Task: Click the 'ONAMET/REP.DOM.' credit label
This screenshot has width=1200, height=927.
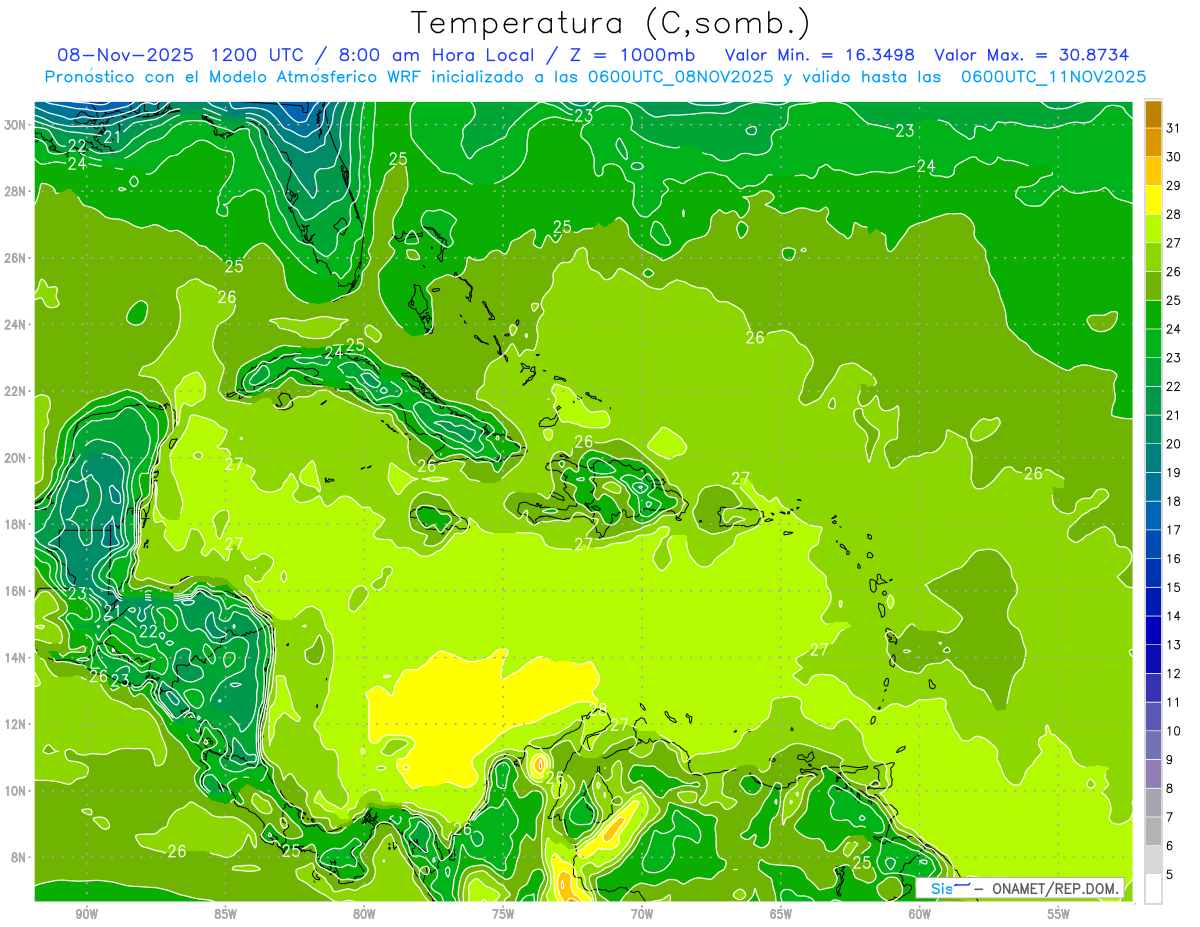Action: (1056, 889)
